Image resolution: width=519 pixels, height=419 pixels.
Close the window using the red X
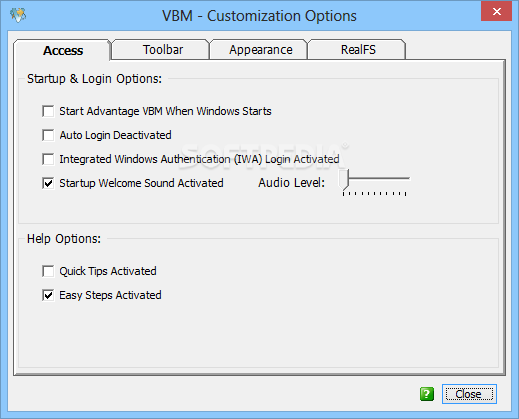[496, 12]
